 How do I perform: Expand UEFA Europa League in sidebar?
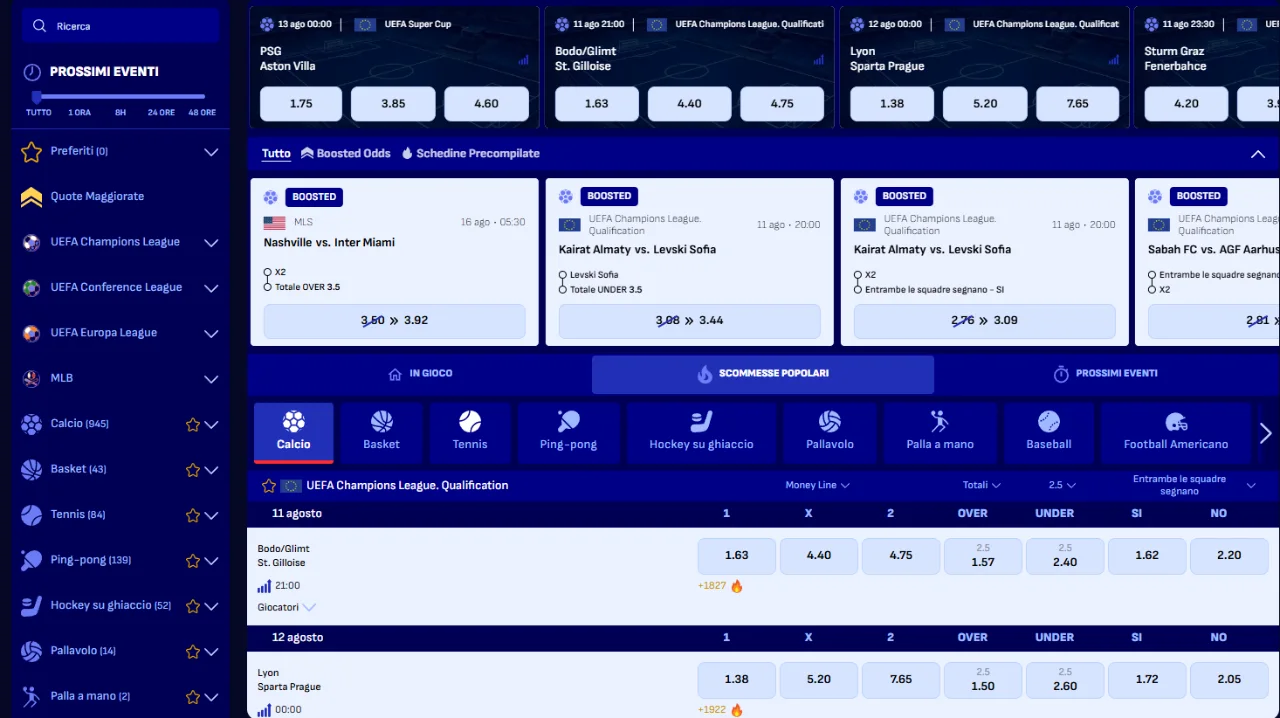[211, 334]
